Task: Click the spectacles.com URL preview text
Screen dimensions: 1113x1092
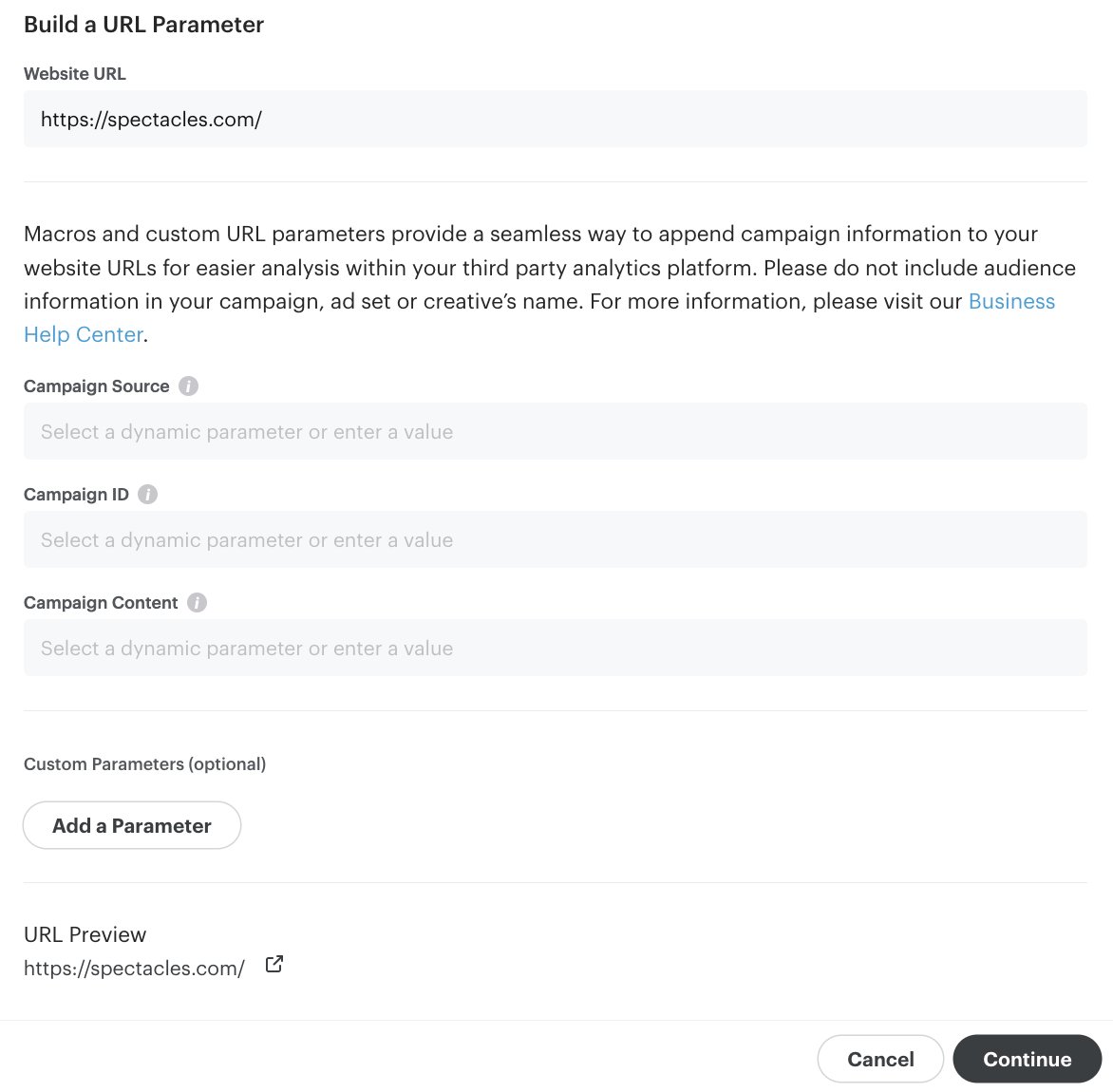Action: tap(134, 969)
